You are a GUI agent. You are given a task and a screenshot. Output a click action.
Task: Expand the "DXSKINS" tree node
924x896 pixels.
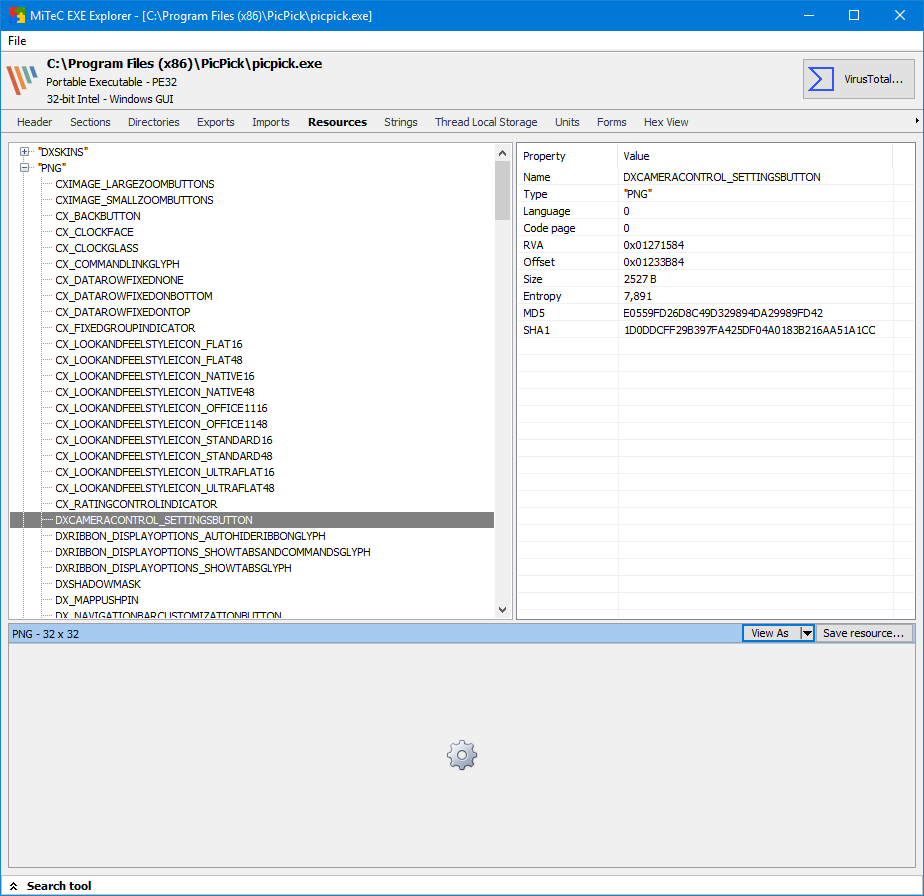(x=24, y=151)
